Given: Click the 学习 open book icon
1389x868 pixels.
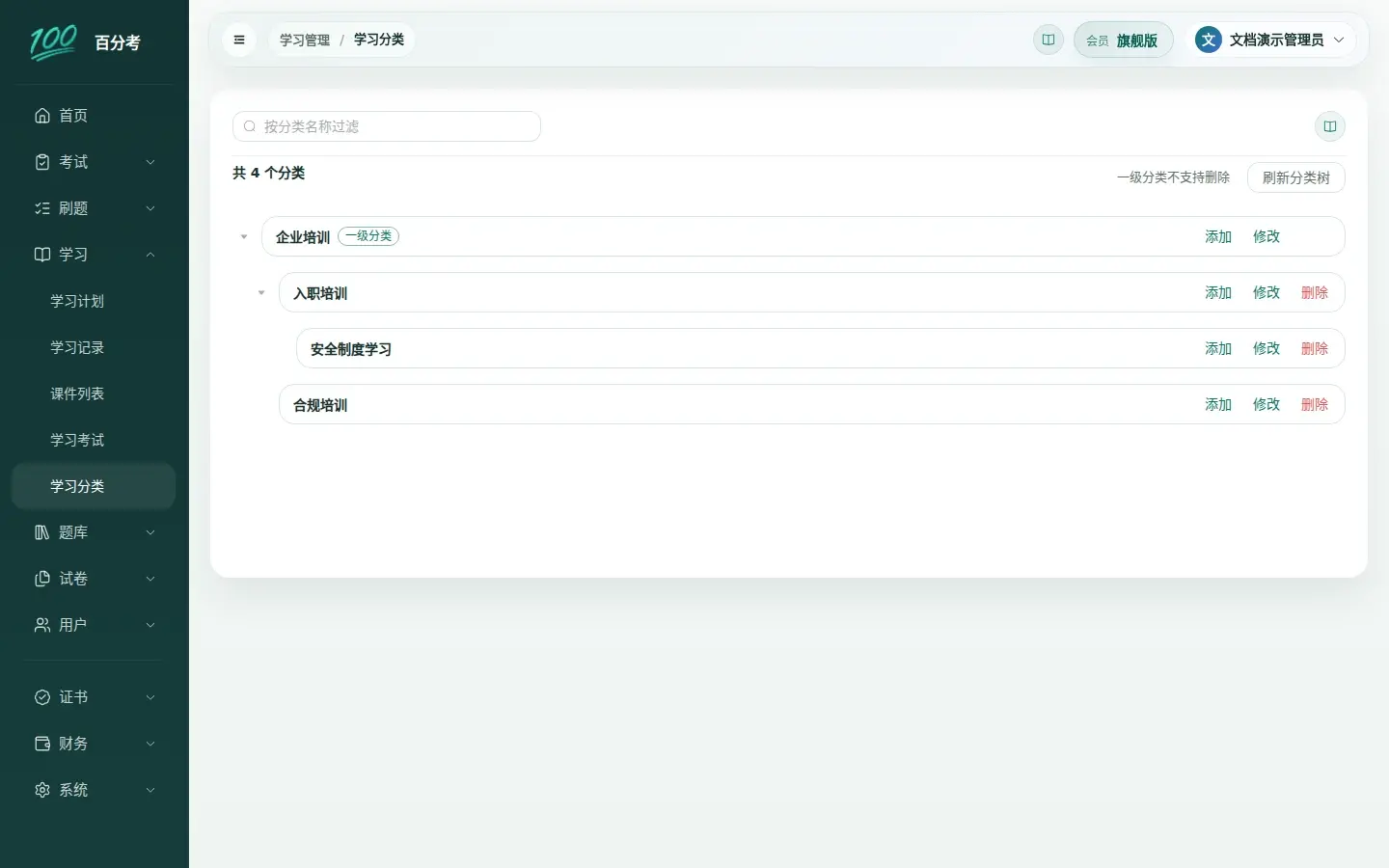Looking at the screenshot, I should (42, 255).
